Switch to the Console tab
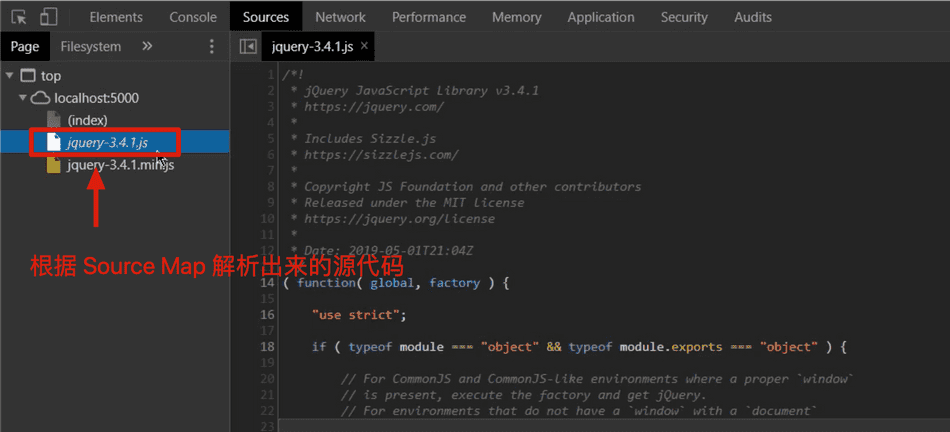This screenshot has width=950, height=432. point(192,17)
